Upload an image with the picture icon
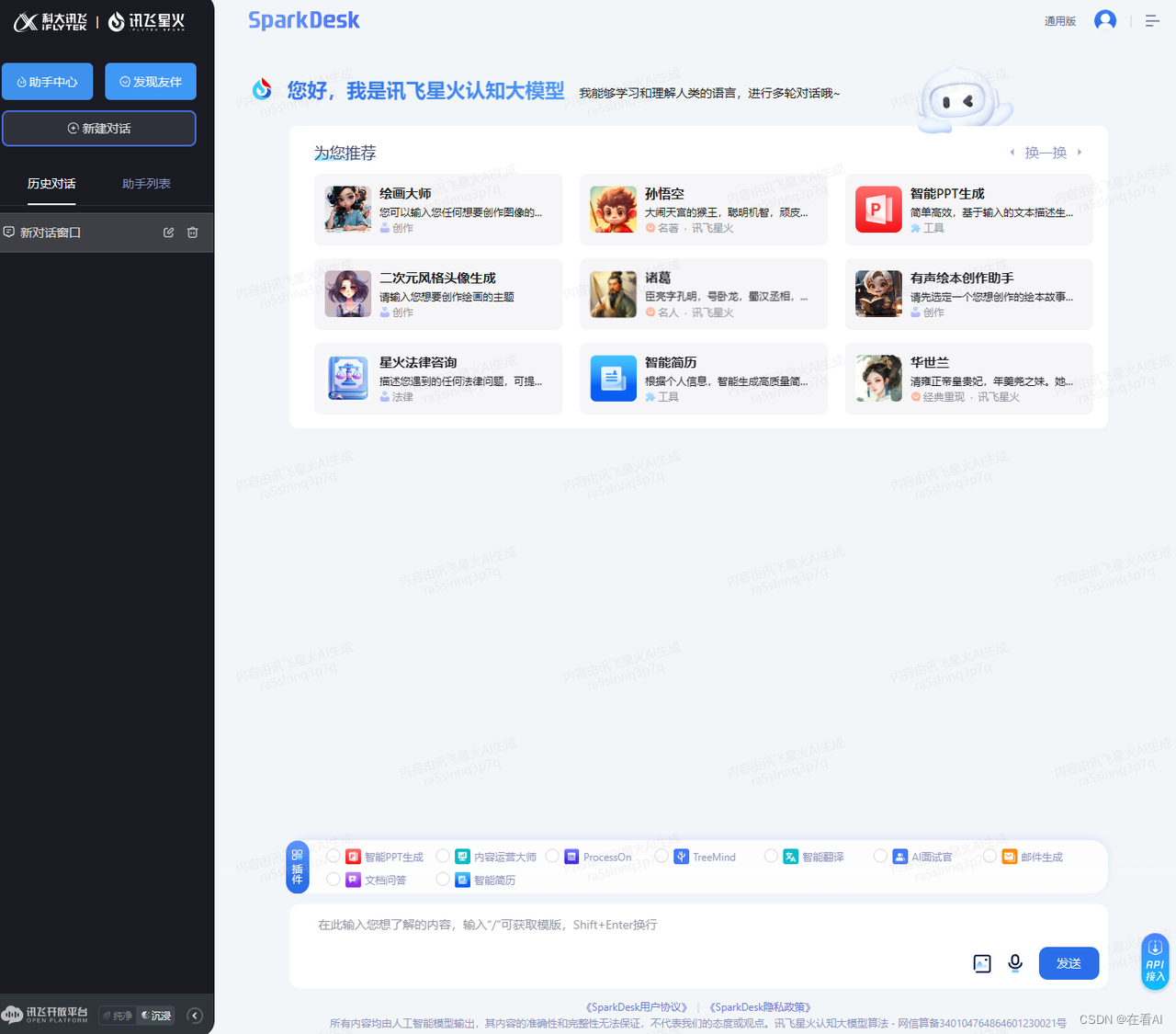This screenshot has height=1034, width=1176. pos(982,963)
